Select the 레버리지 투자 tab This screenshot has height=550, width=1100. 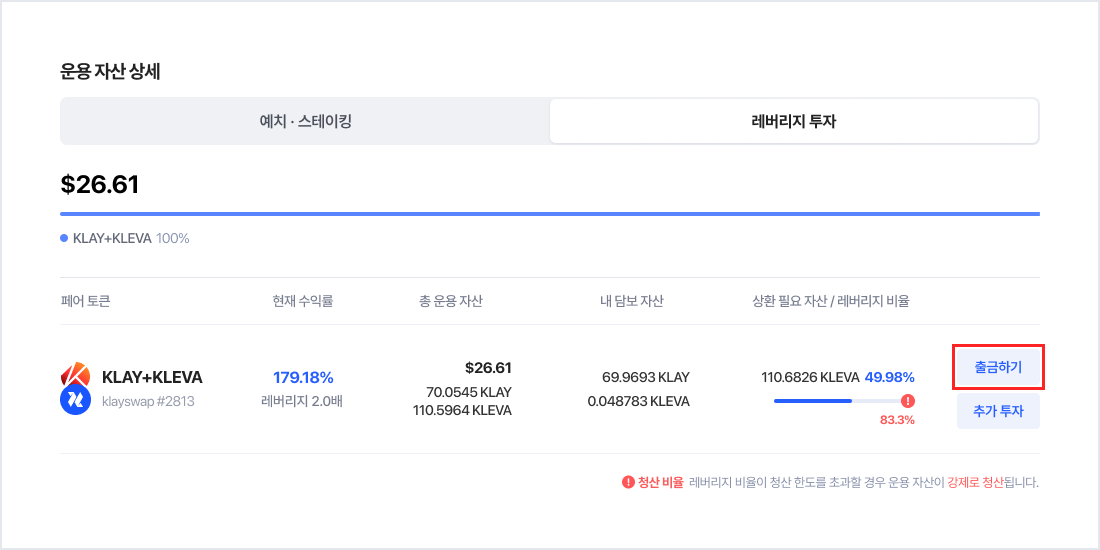(x=793, y=121)
